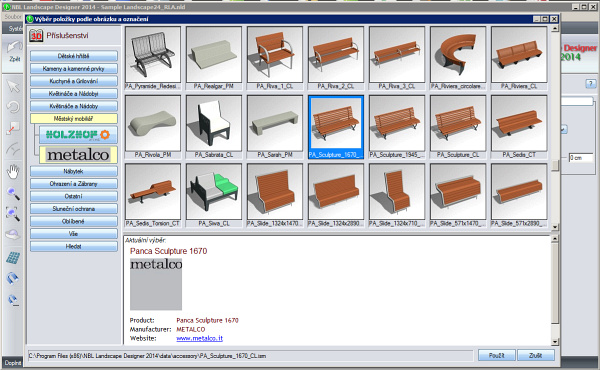Select the arrow pointer tool
600x370 pixels.
tap(13, 86)
